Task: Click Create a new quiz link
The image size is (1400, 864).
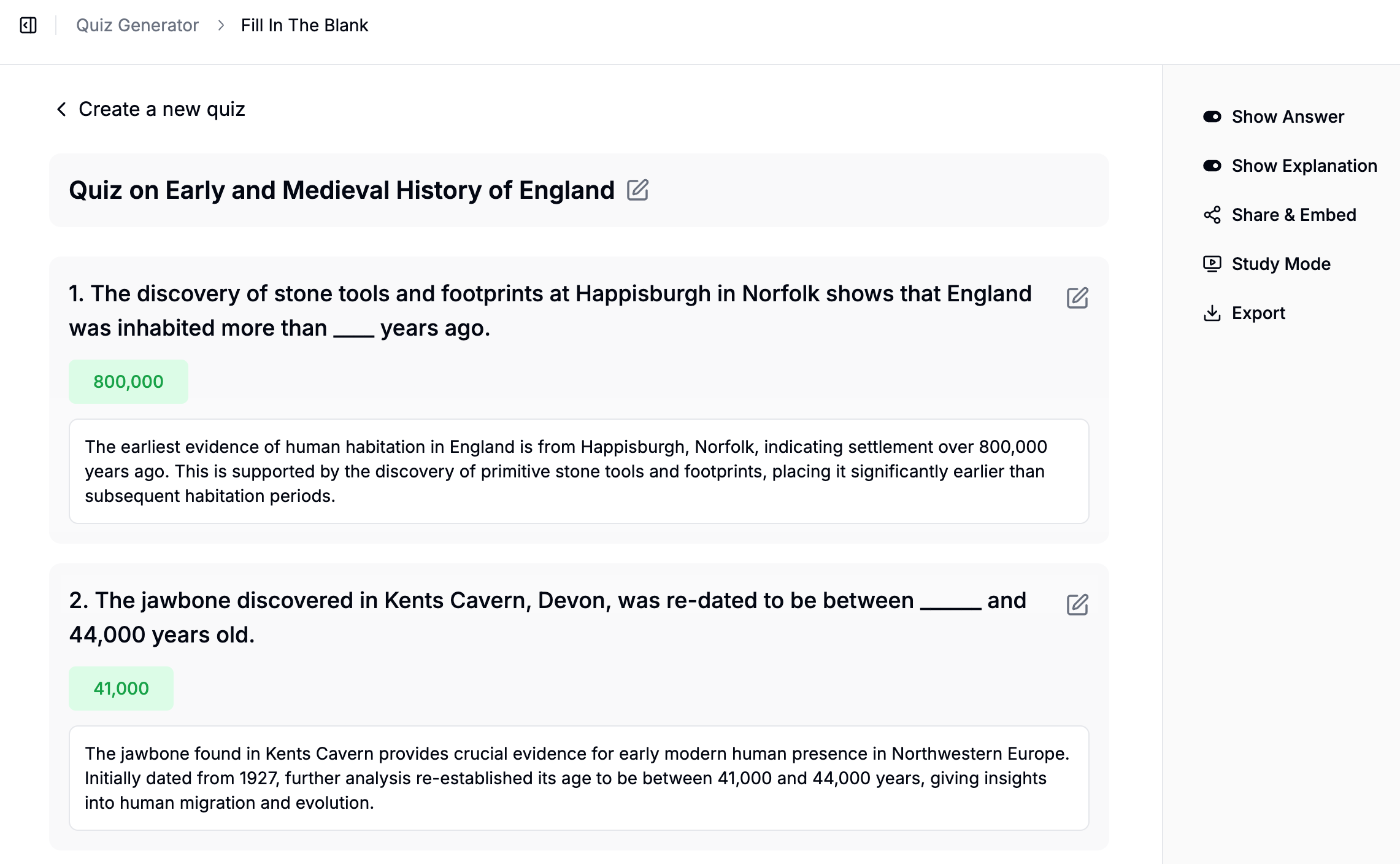Action: (162, 109)
